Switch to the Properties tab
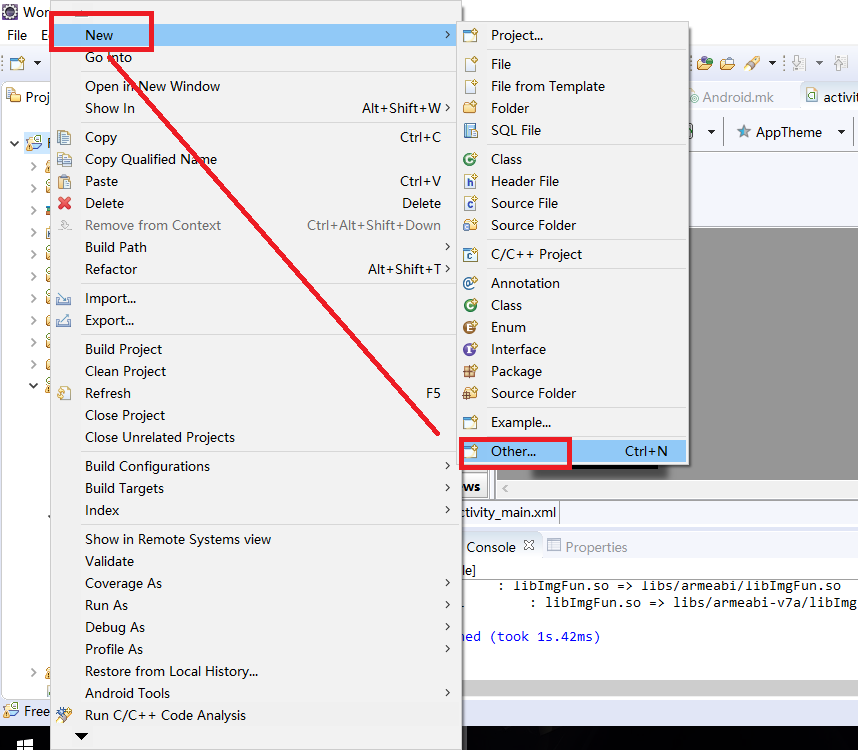The height and width of the screenshot is (750, 858). [x=588, y=547]
